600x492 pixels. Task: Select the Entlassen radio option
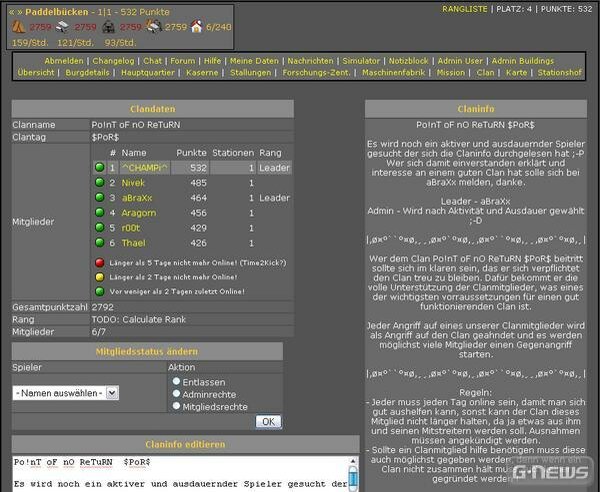(x=176, y=381)
